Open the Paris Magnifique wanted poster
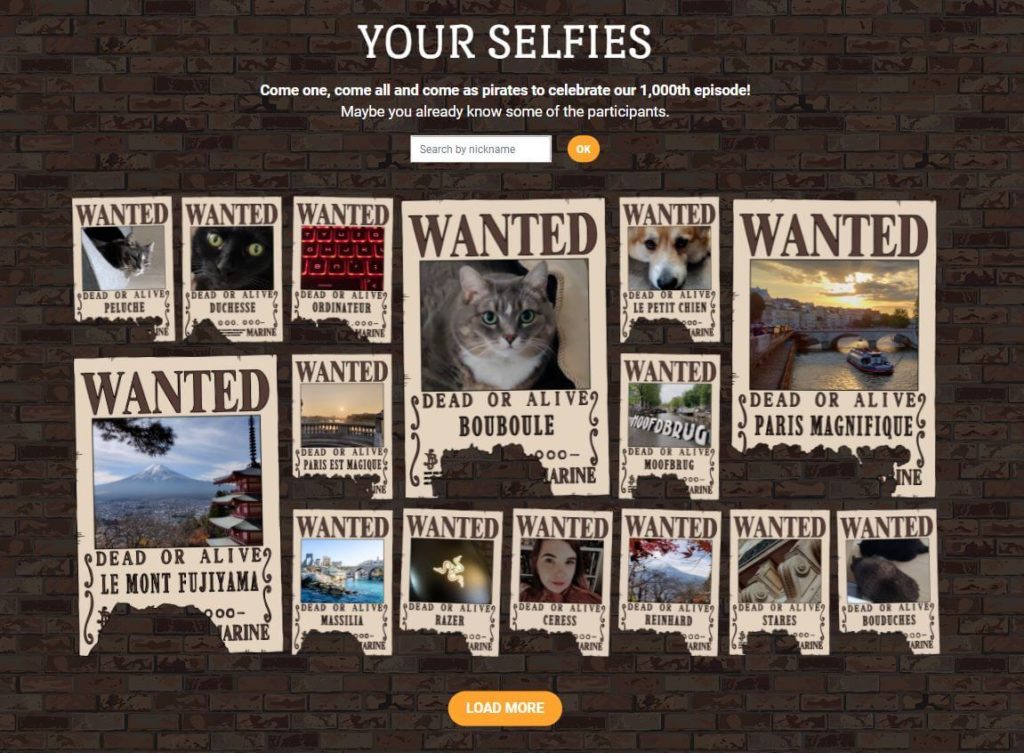This screenshot has height=753, width=1024. click(834, 348)
